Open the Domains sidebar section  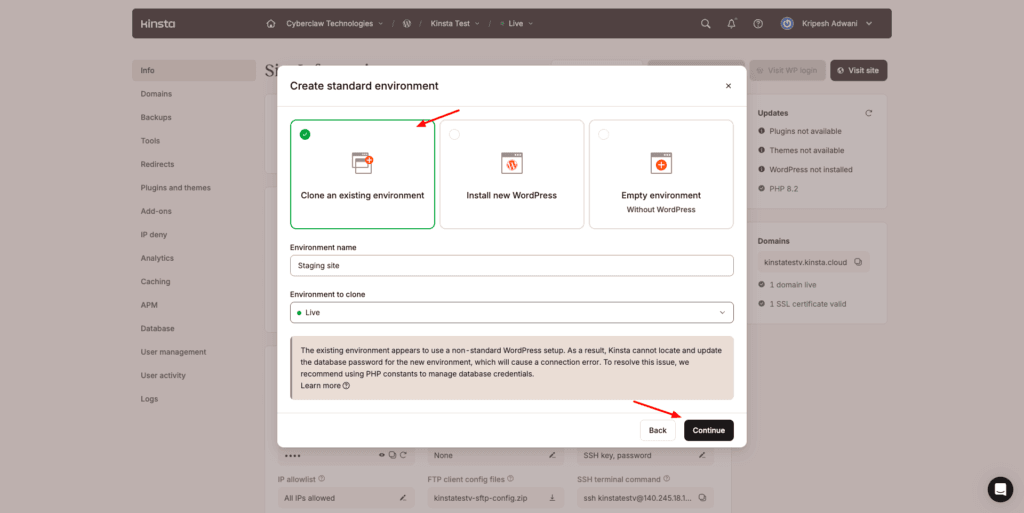(x=156, y=94)
